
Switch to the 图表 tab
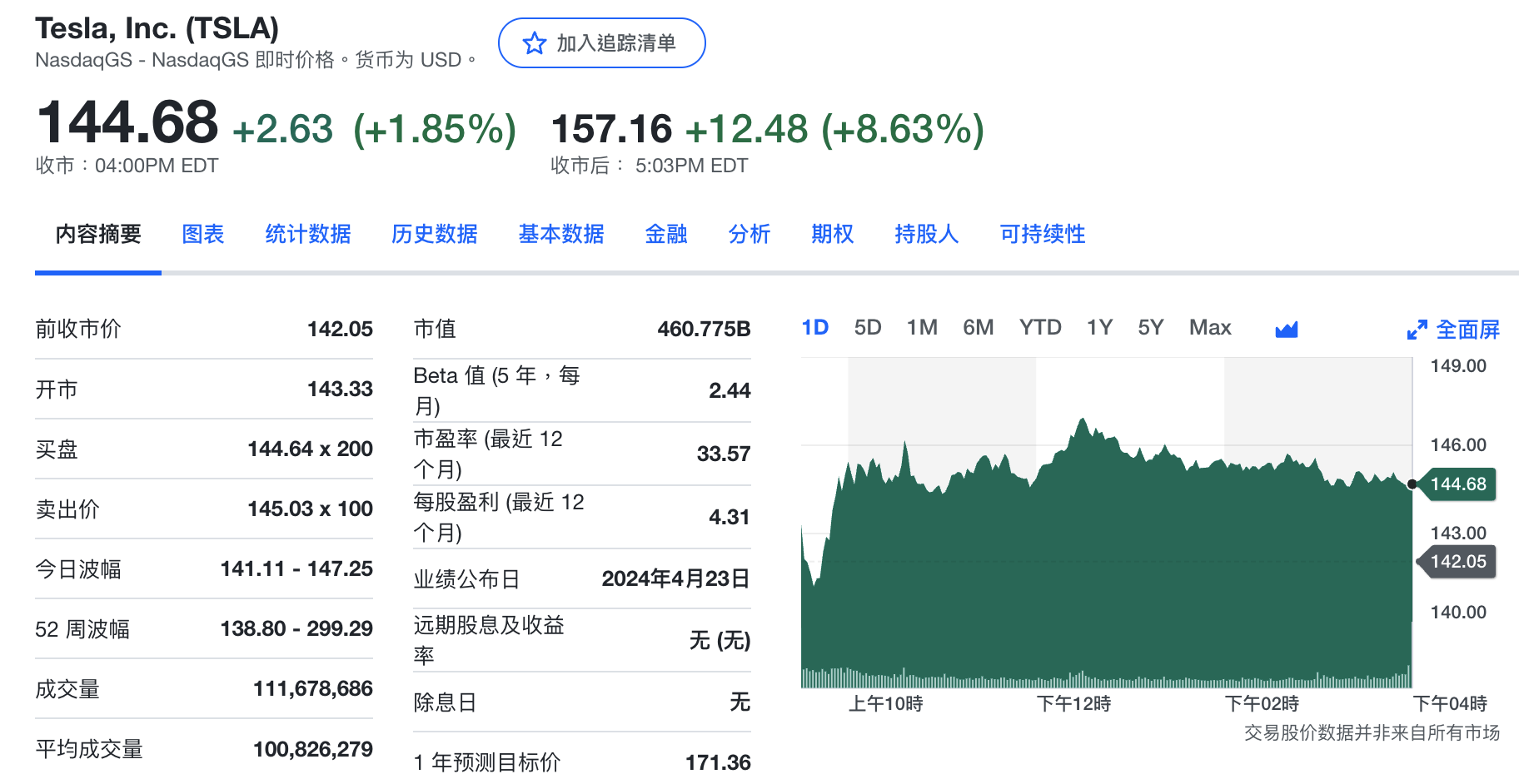(202, 235)
